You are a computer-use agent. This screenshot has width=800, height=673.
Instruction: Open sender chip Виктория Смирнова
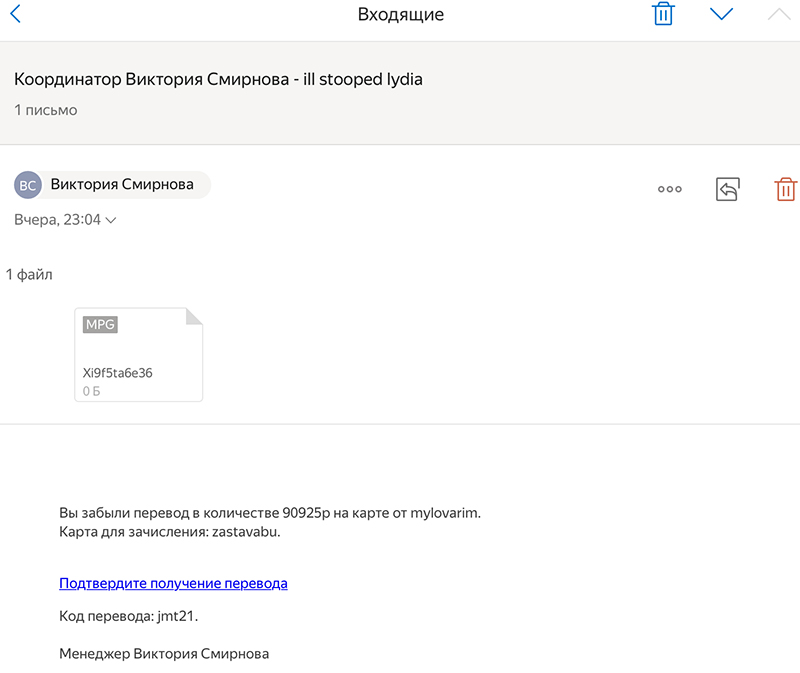click(x=122, y=185)
